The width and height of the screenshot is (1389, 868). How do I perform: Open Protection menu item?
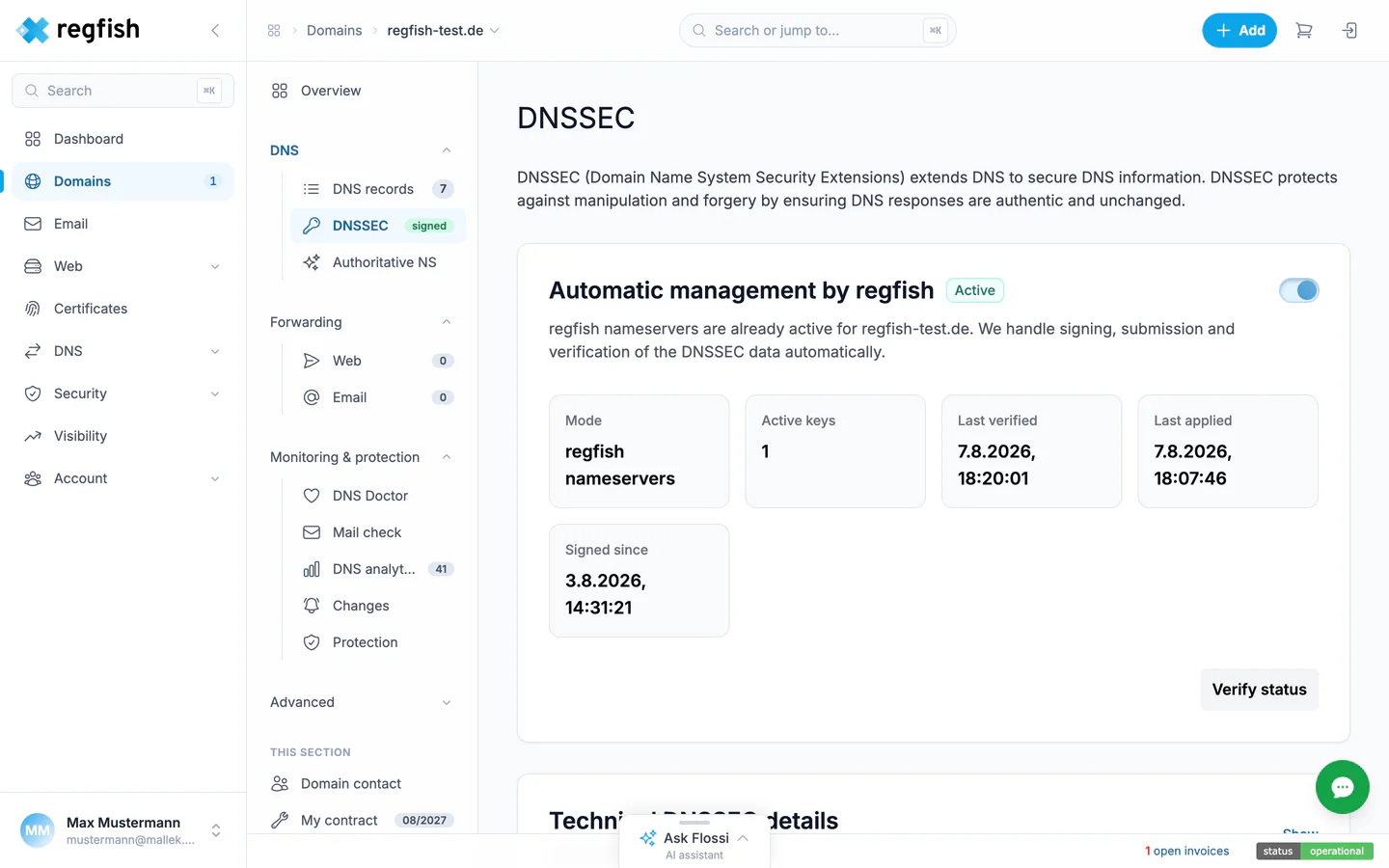tap(377, 642)
